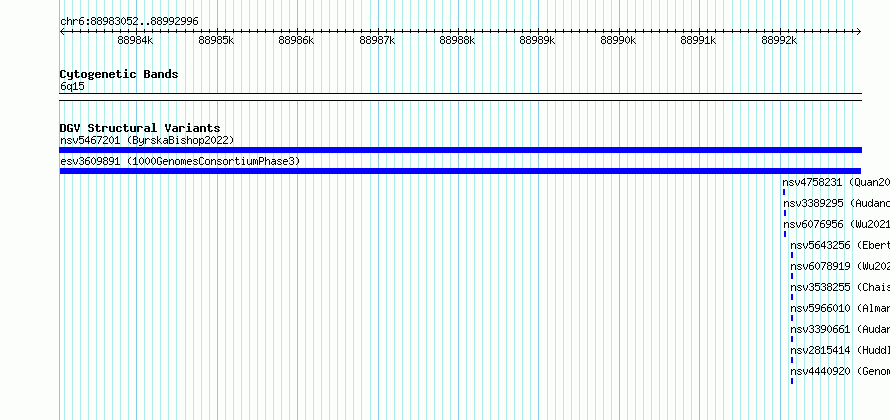890x420 pixels.
Task: Click the small blue marker under nsv6076956
Action: pos(785,234)
